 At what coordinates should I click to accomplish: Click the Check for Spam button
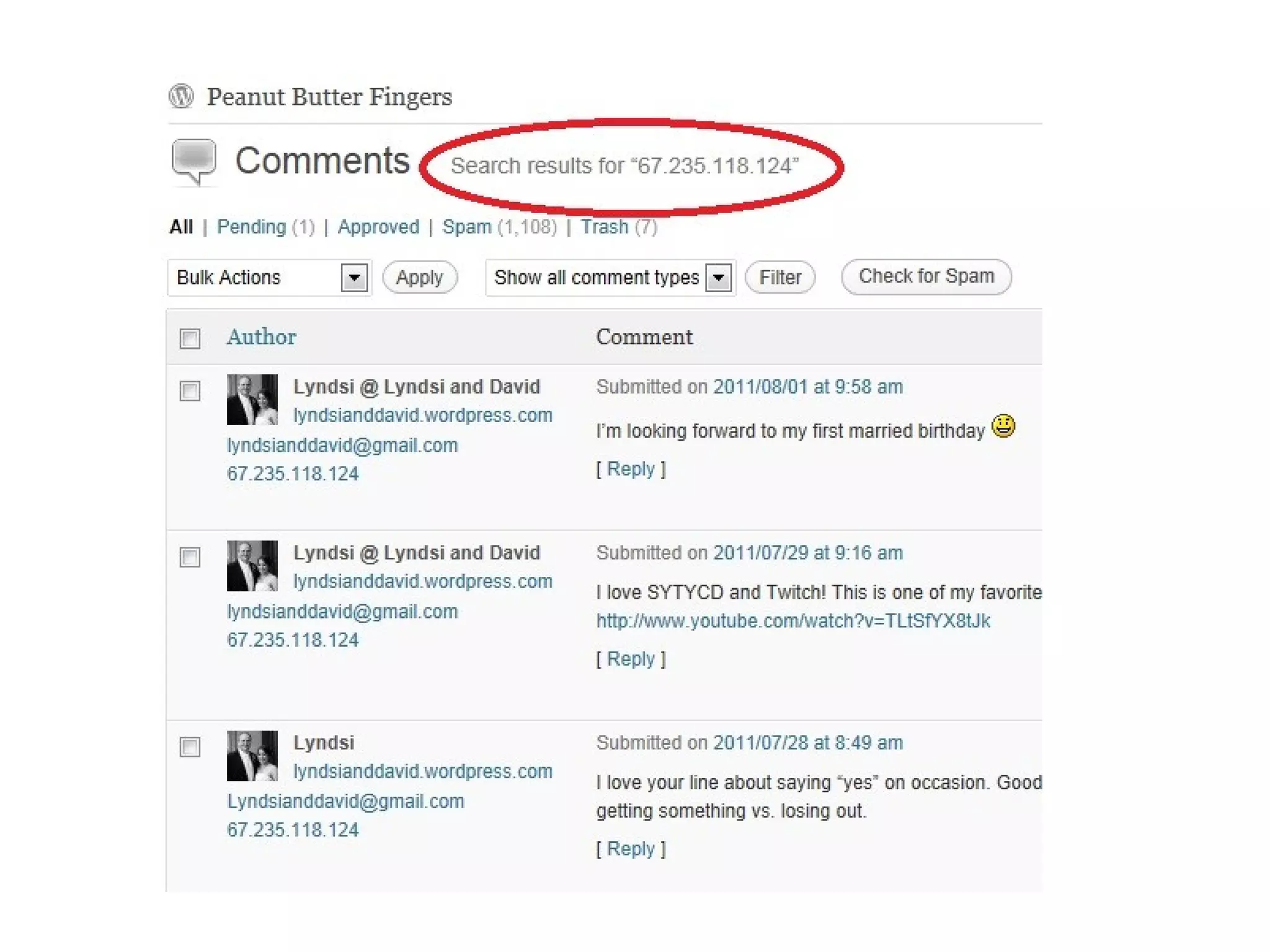coord(926,276)
